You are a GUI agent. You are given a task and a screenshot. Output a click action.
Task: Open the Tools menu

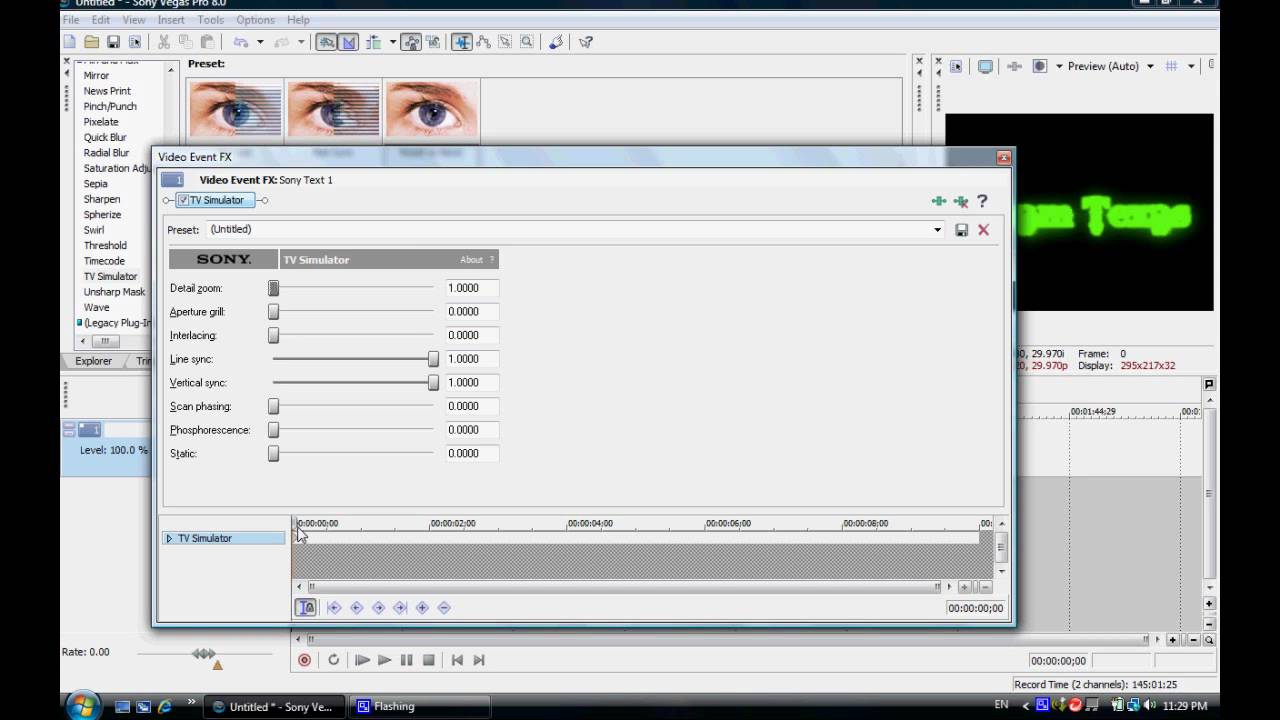point(210,20)
